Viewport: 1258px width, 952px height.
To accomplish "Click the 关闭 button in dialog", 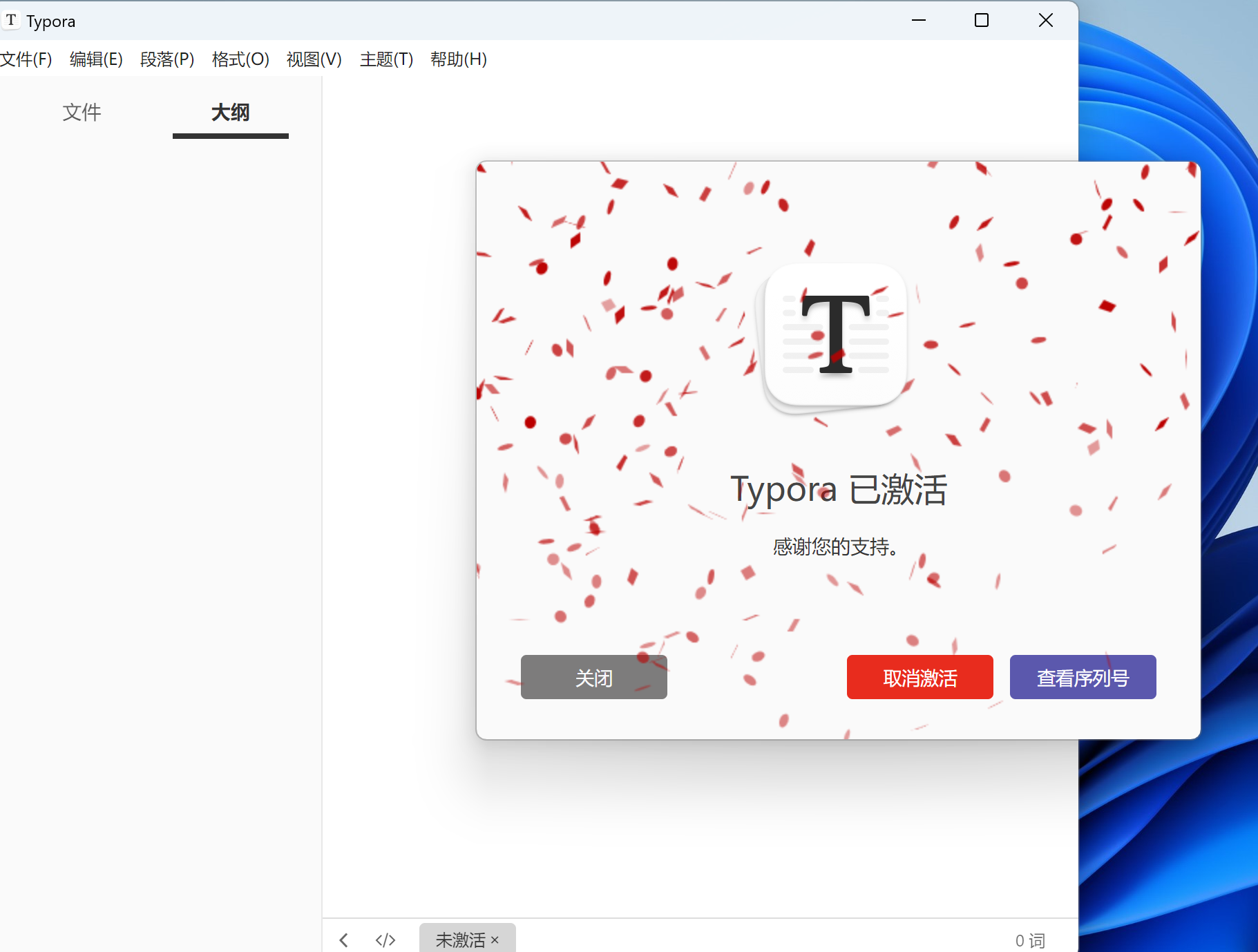I will pyautogui.click(x=594, y=677).
